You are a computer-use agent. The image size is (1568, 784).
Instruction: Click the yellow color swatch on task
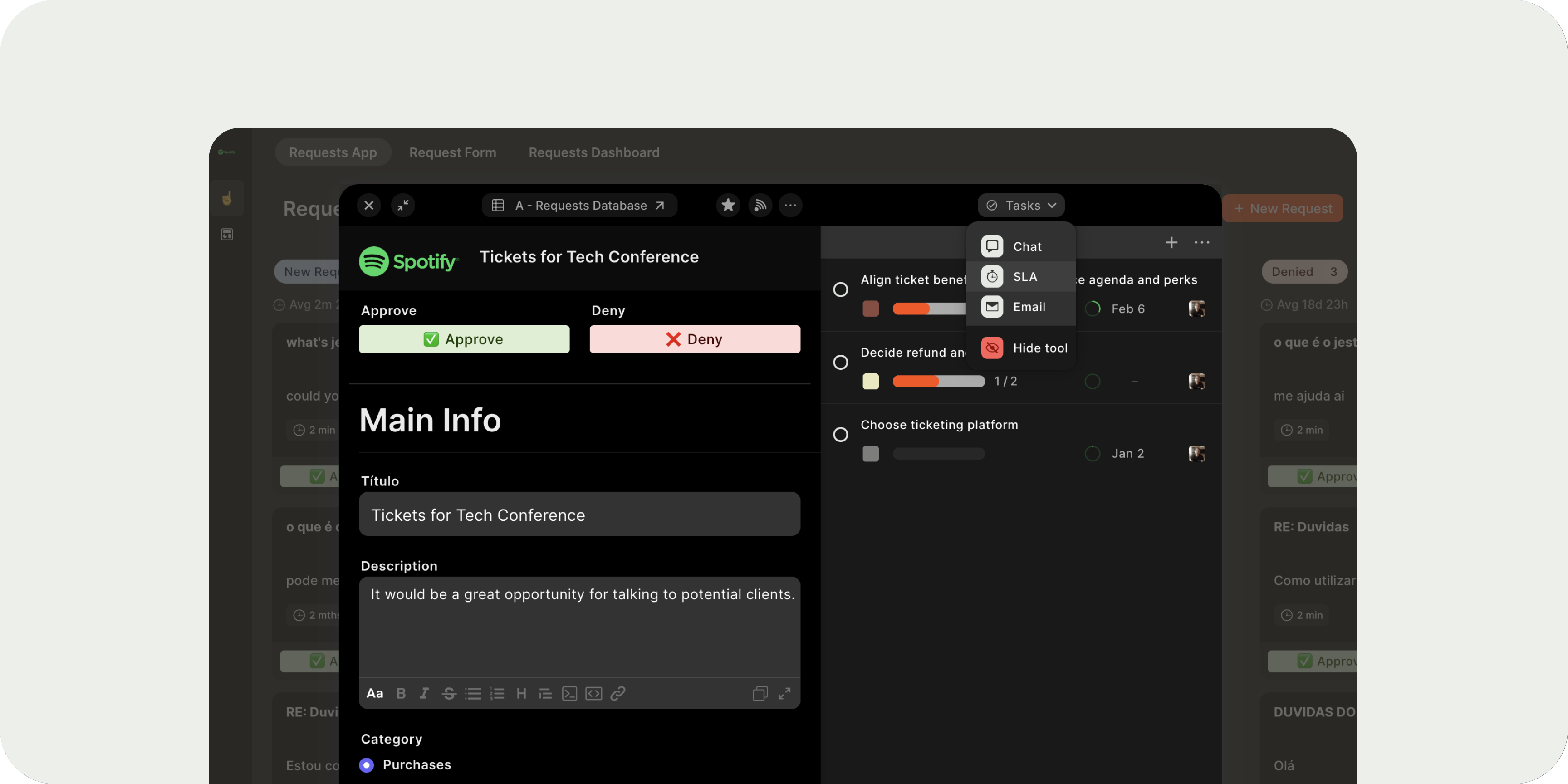tap(871, 381)
